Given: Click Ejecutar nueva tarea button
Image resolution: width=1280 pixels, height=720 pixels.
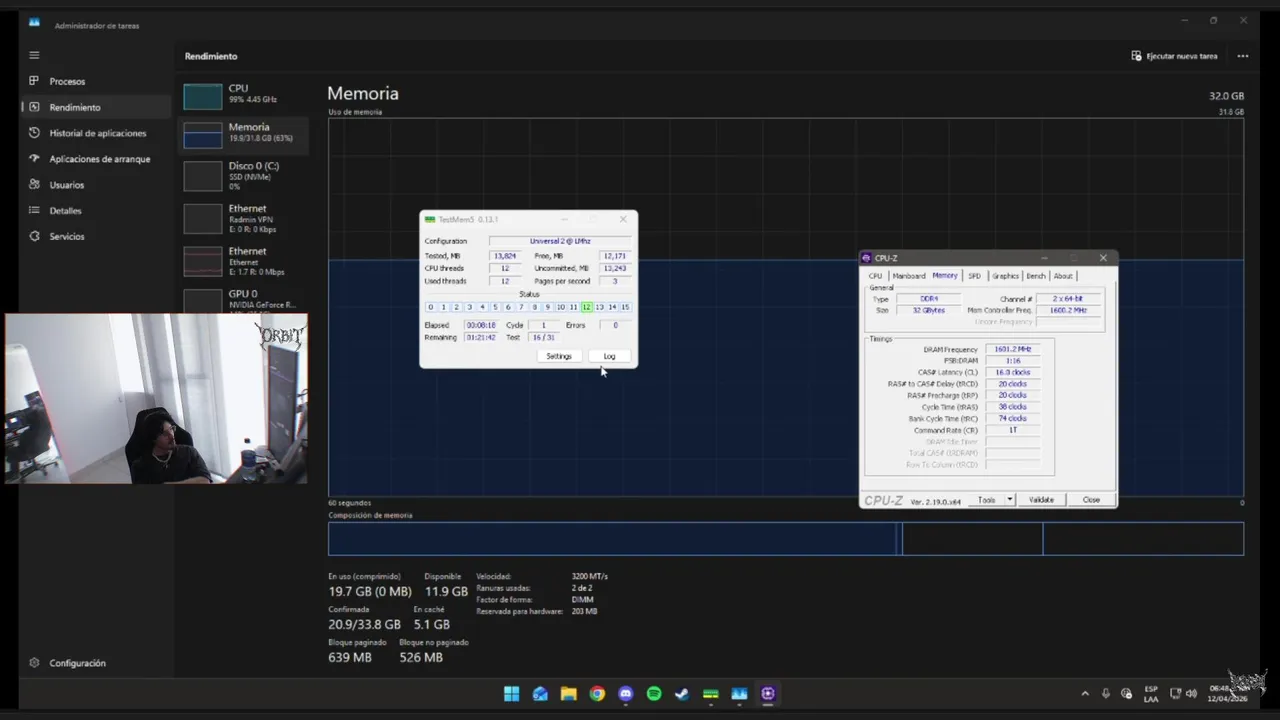Looking at the screenshot, I should click(1174, 56).
